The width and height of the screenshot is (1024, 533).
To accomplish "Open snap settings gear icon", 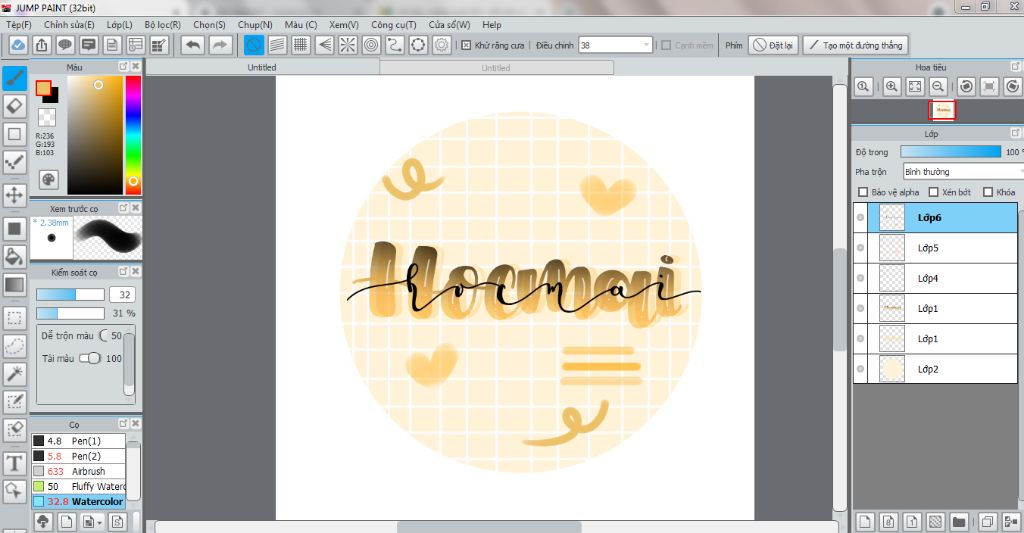I will pyautogui.click(x=441, y=45).
